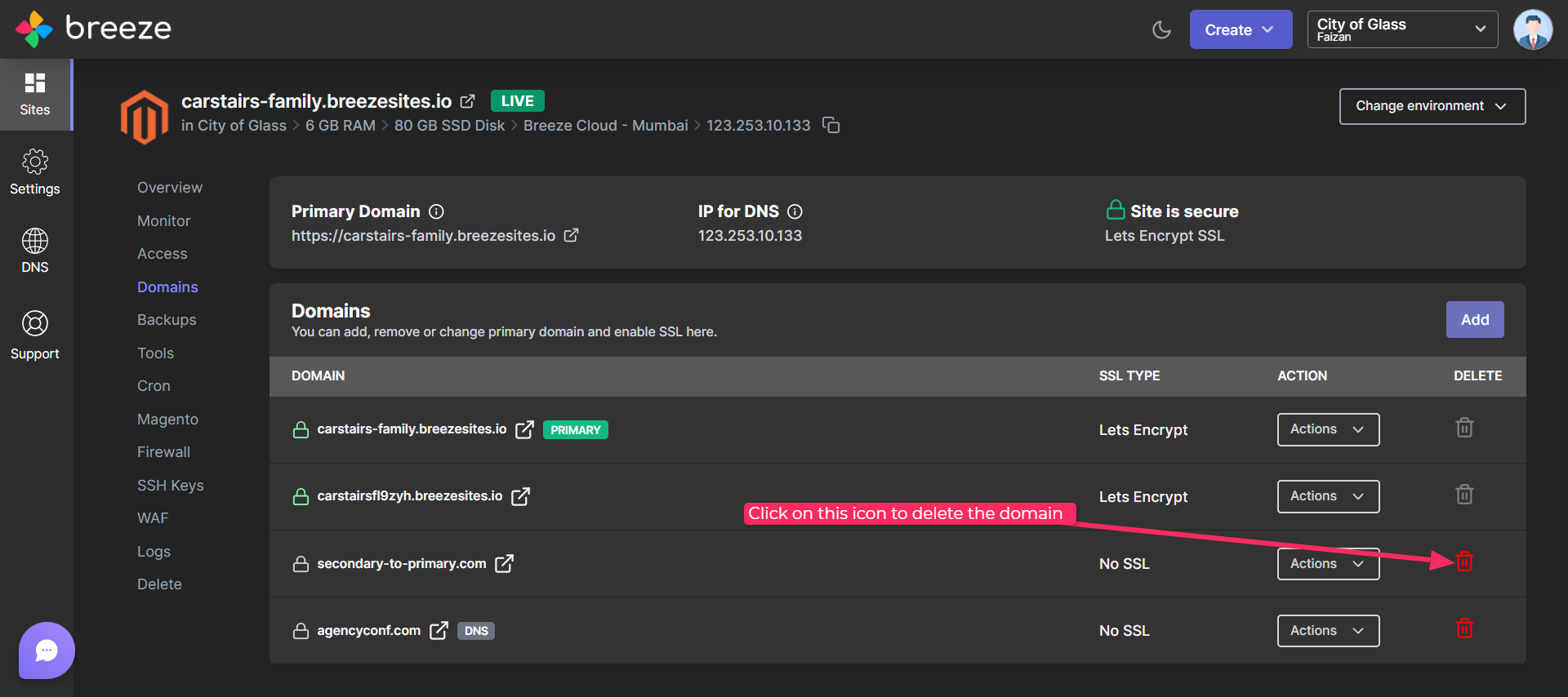Click the DNS badge on agencyconf.com
Screen dimensions: 1568x697
[x=476, y=631]
